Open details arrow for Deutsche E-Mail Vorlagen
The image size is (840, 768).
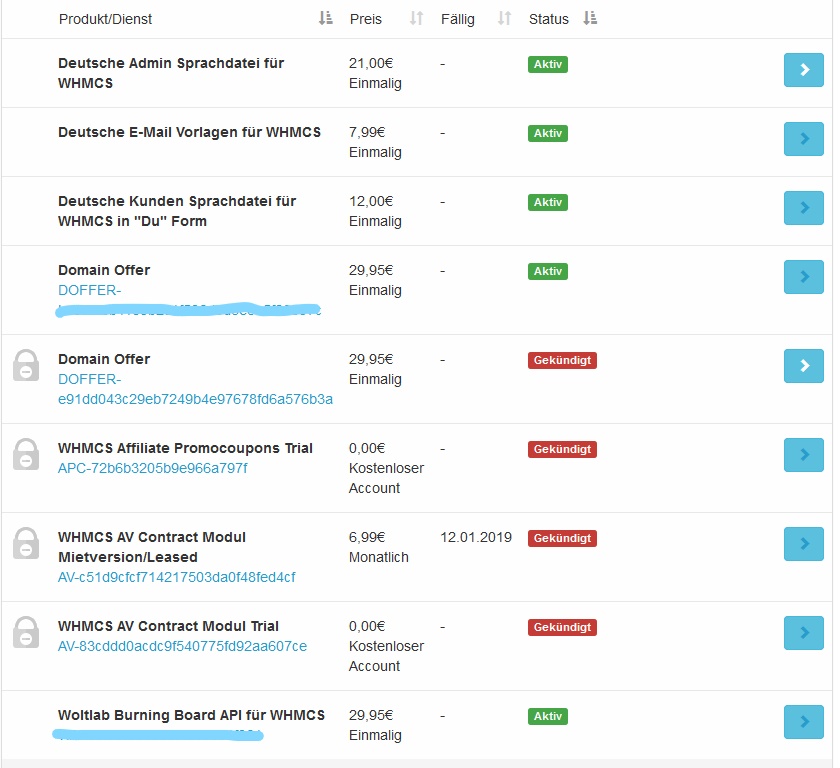pos(803,139)
